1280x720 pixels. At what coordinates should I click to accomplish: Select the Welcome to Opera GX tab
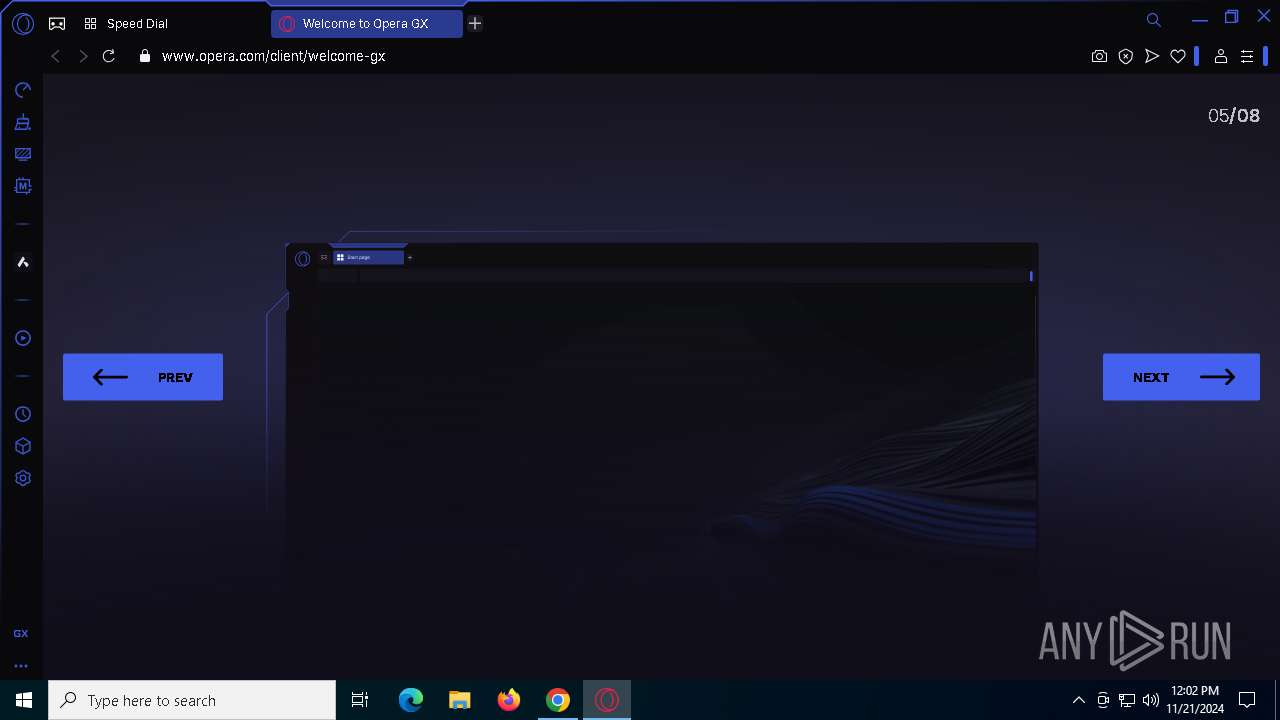[365, 23]
